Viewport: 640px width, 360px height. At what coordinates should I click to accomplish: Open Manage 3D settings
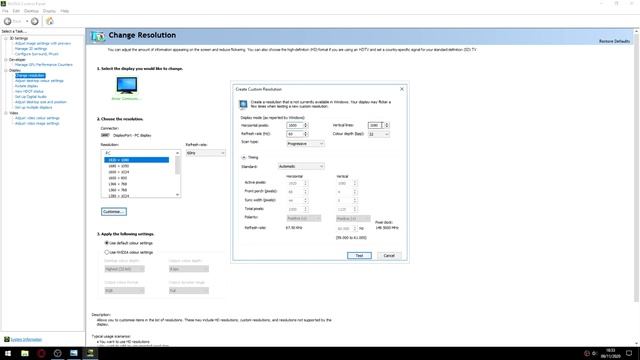(x=31, y=49)
